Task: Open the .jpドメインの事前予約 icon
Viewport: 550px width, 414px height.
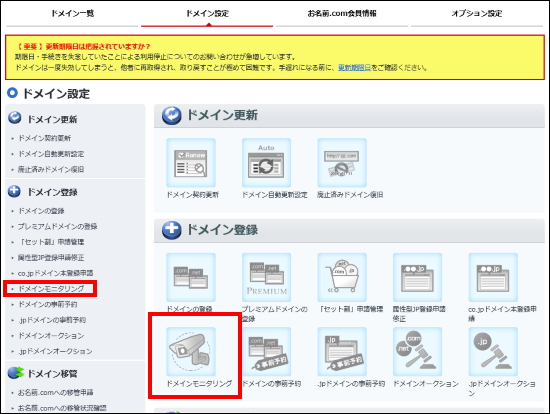Action: point(342,352)
